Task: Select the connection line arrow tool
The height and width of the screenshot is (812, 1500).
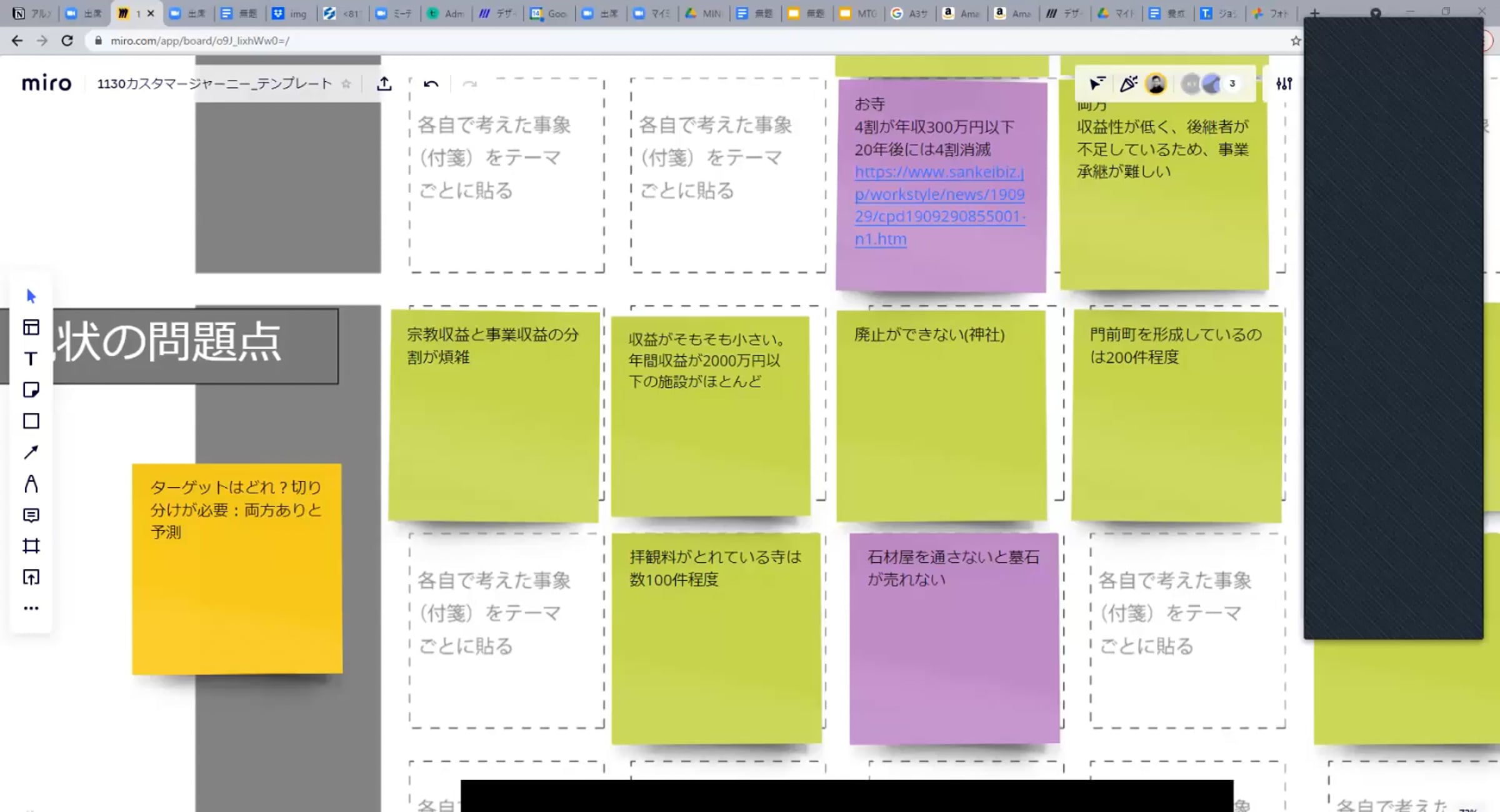Action: coord(31,452)
